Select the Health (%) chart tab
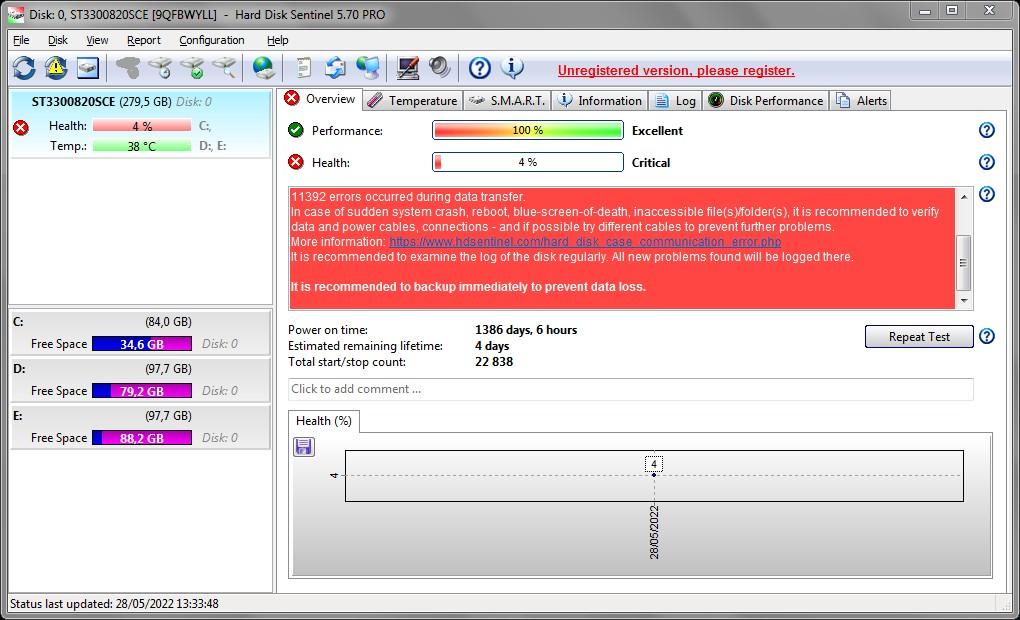This screenshot has width=1020, height=620. click(323, 421)
